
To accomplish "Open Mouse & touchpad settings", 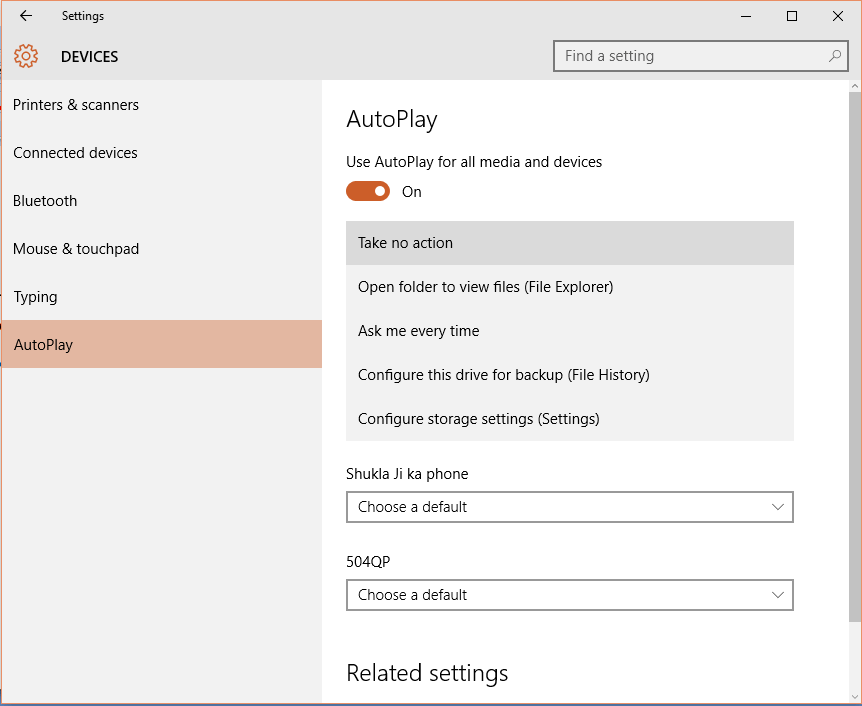I will [x=76, y=249].
